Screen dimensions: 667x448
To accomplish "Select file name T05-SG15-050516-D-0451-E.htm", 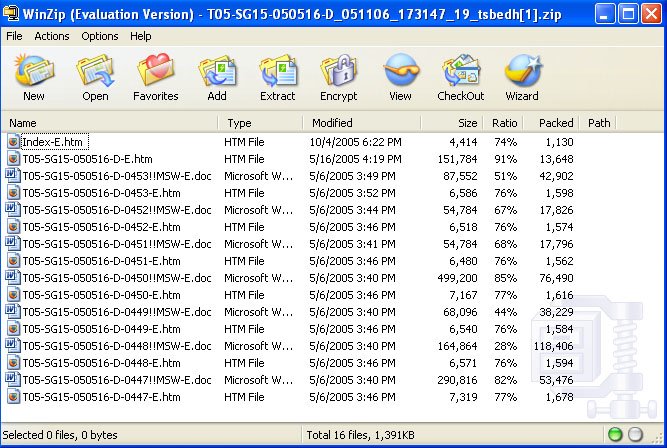I will click(x=101, y=261).
